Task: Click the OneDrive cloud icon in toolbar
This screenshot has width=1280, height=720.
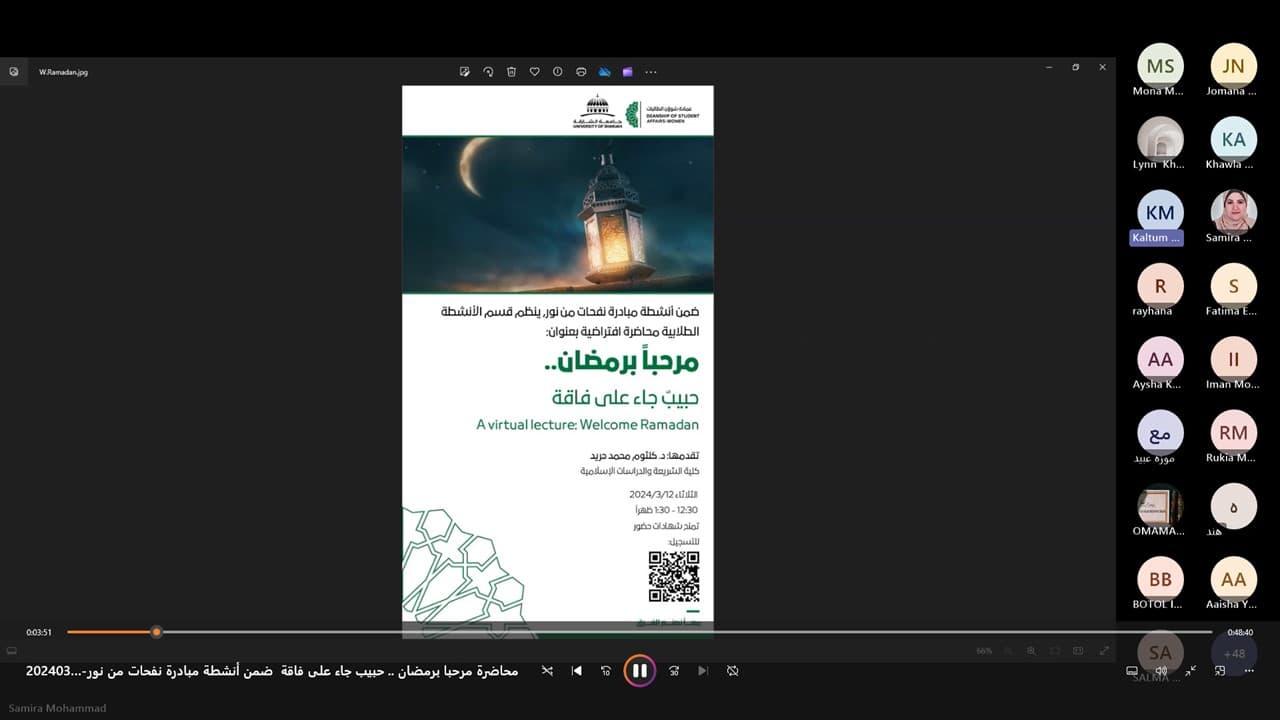Action: tap(605, 72)
